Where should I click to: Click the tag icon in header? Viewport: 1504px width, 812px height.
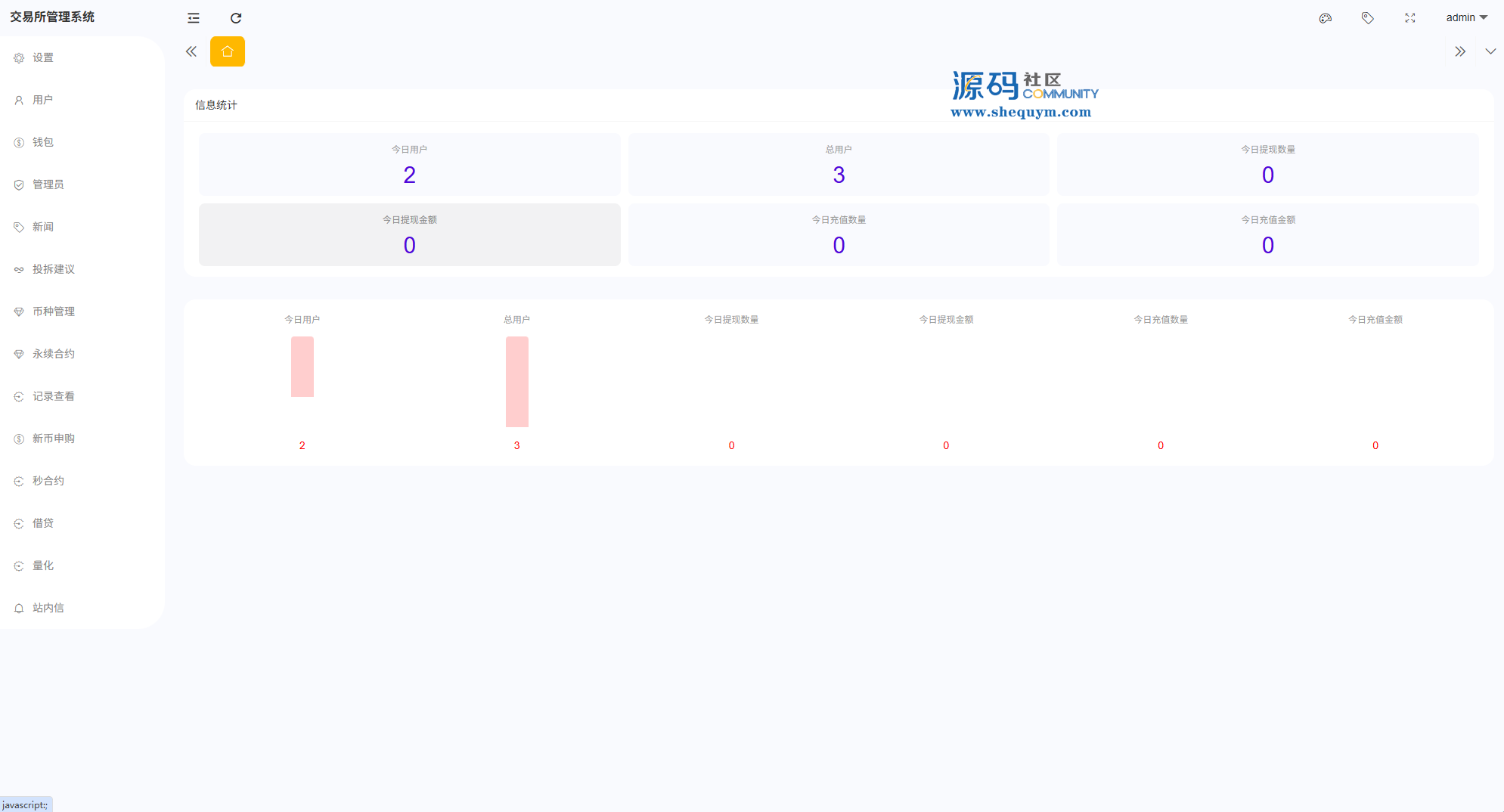tap(1367, 18)
